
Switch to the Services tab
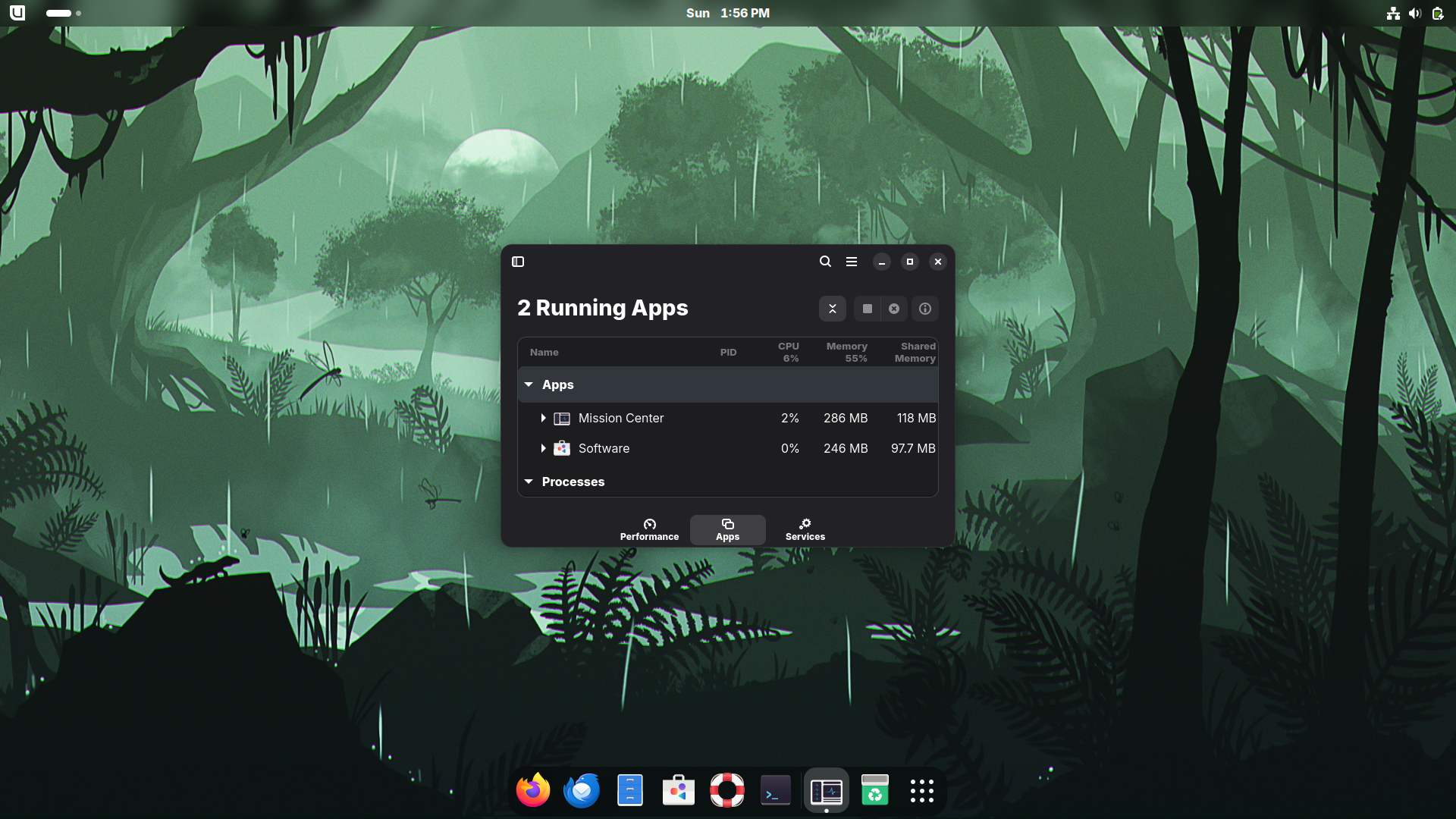805,530
